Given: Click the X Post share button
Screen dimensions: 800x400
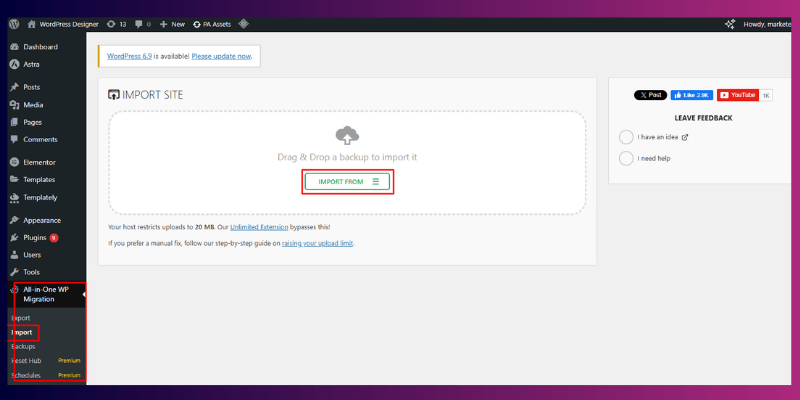Looking at the screenshot, I should point(651,95).
